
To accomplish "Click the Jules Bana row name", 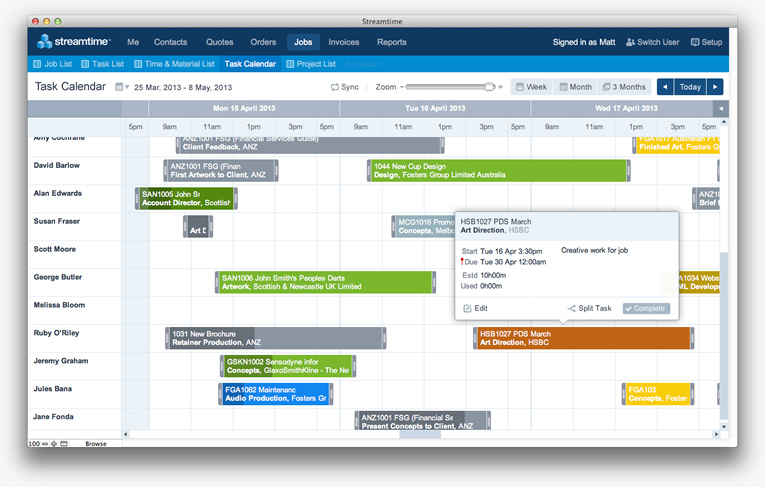I will tap(53, 389).
